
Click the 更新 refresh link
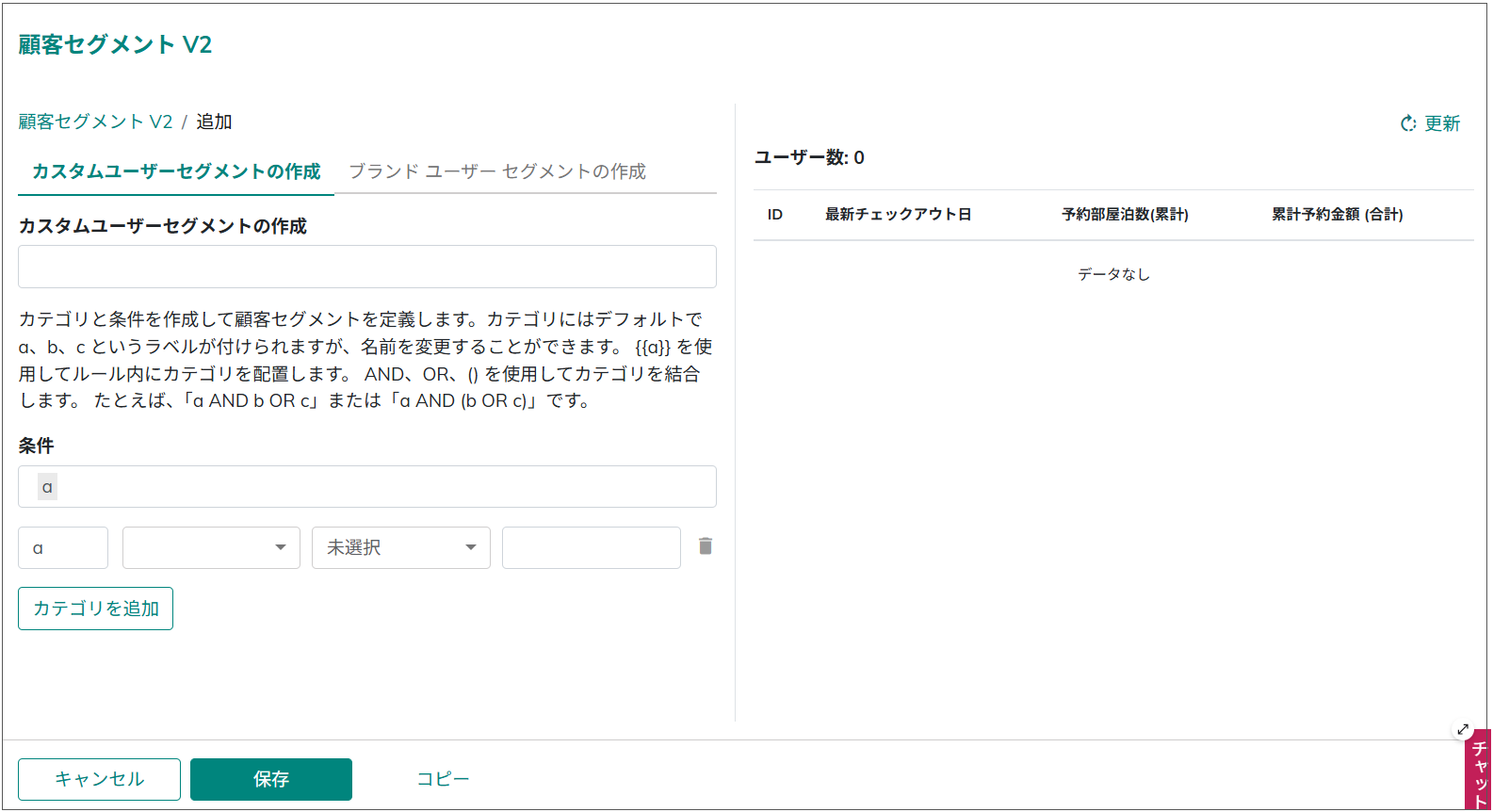point(1430,123)
